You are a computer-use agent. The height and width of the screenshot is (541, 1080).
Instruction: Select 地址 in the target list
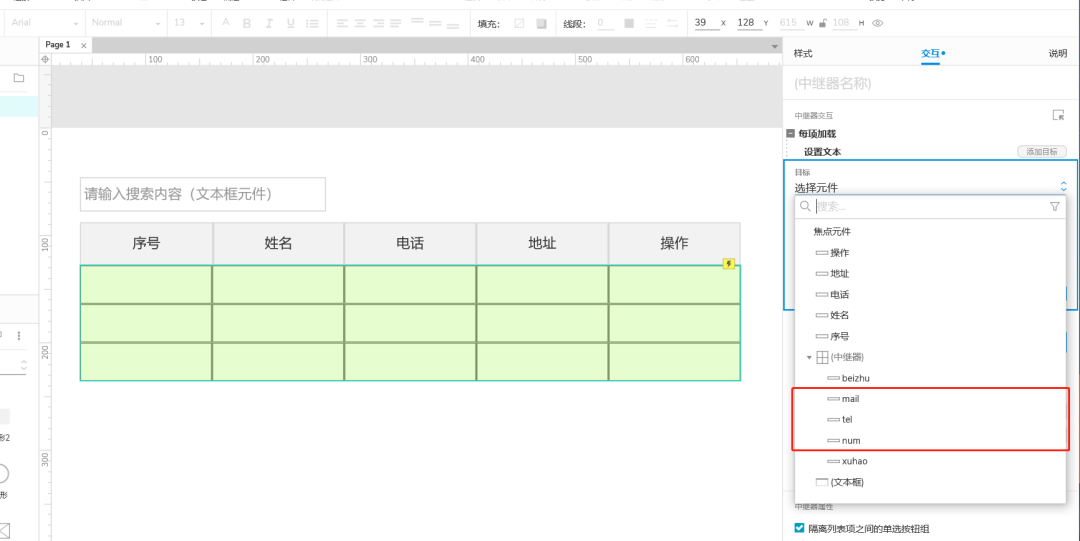coord(840,274)
